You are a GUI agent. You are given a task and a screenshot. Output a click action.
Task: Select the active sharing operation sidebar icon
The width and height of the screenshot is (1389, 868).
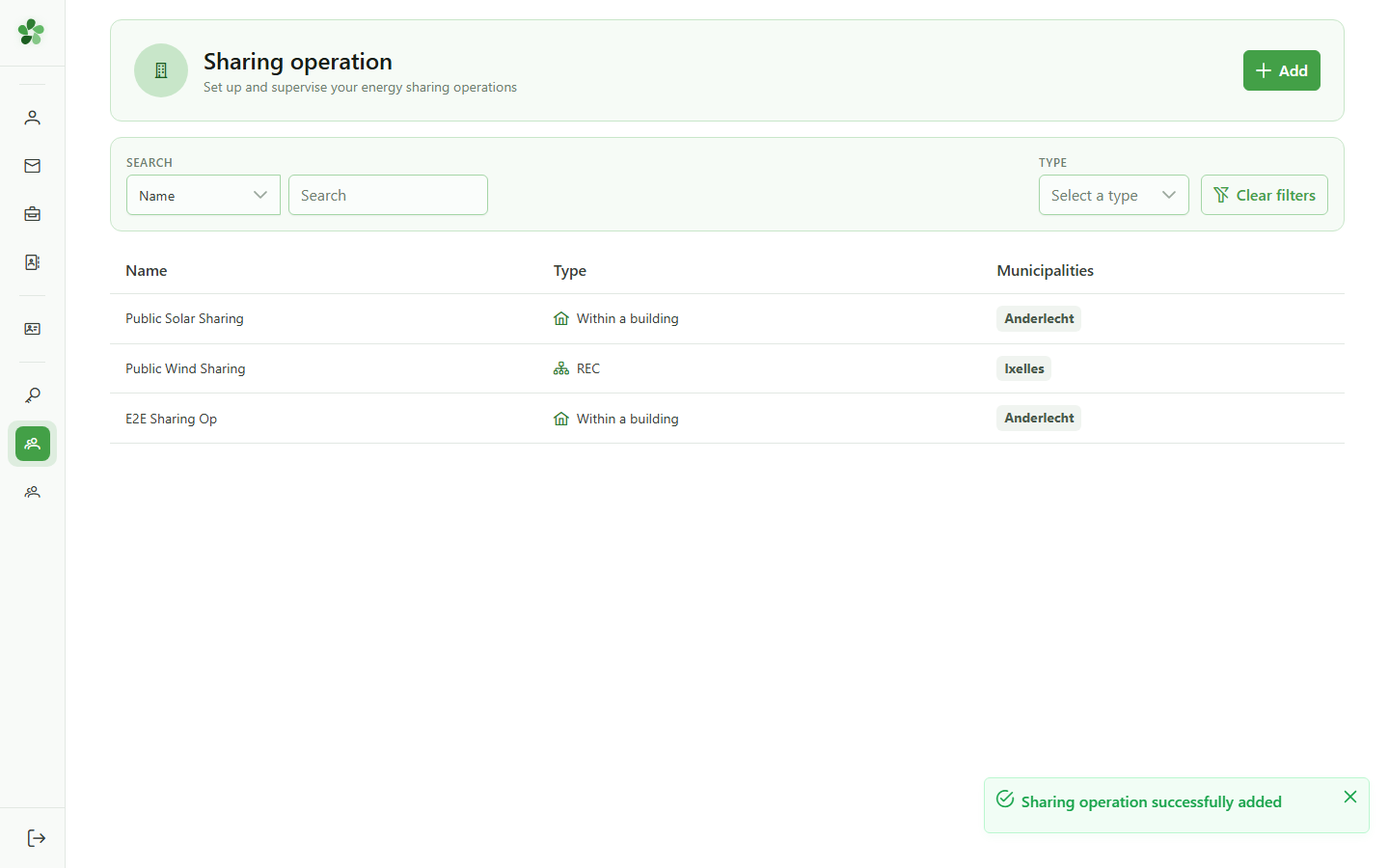tap(32, 444)
